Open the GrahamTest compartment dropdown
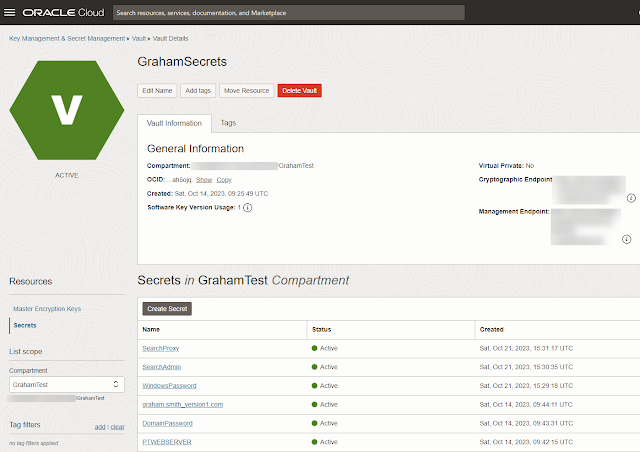This screenshot has width=640, height=452. point(67,384)
